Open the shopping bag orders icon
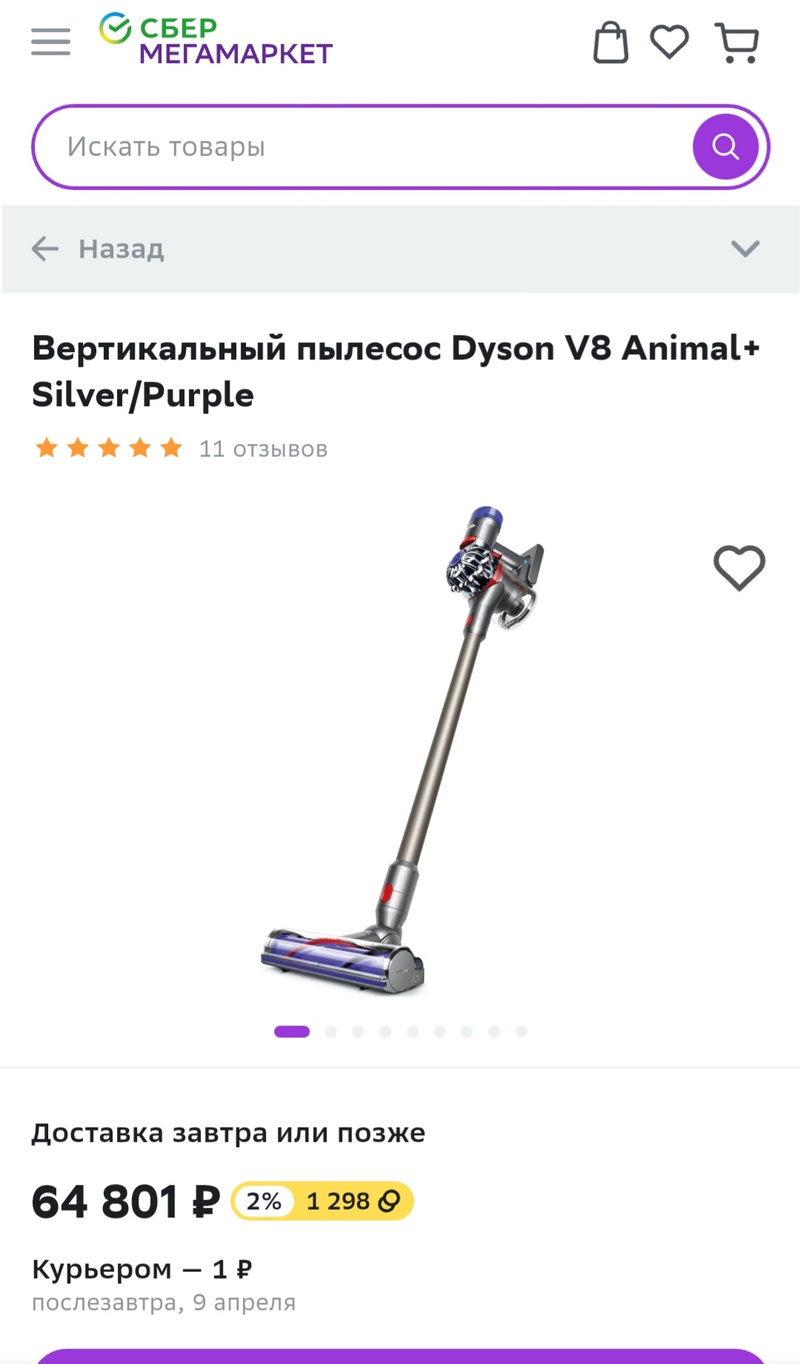This screenshot has height=1364, width=800. click(x=611, y=43)
